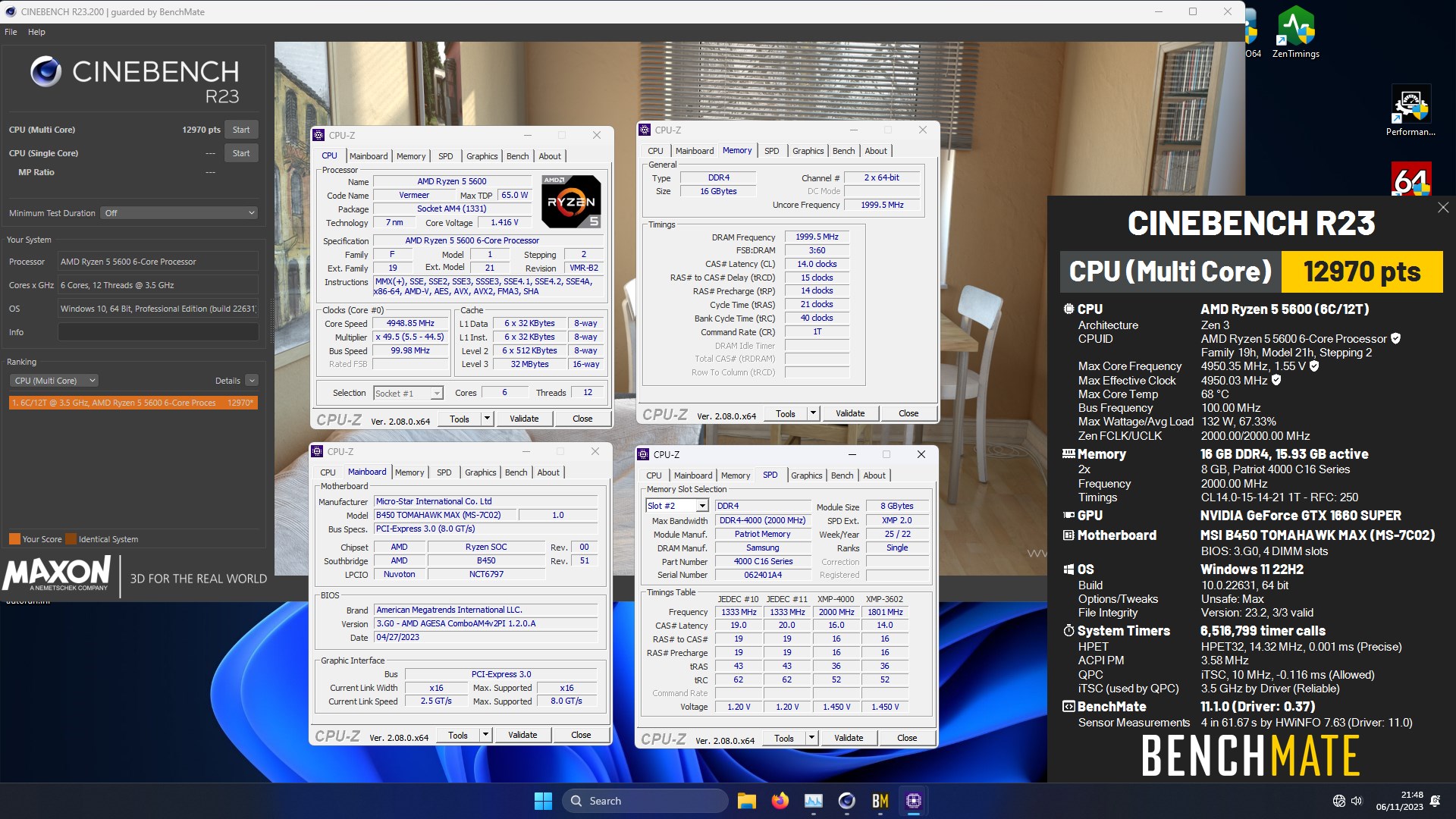The height and width of the screenshot is (819, 1456).
Task: Click clock showing 21:48 in taskbar
Action: pos(1400,801)
